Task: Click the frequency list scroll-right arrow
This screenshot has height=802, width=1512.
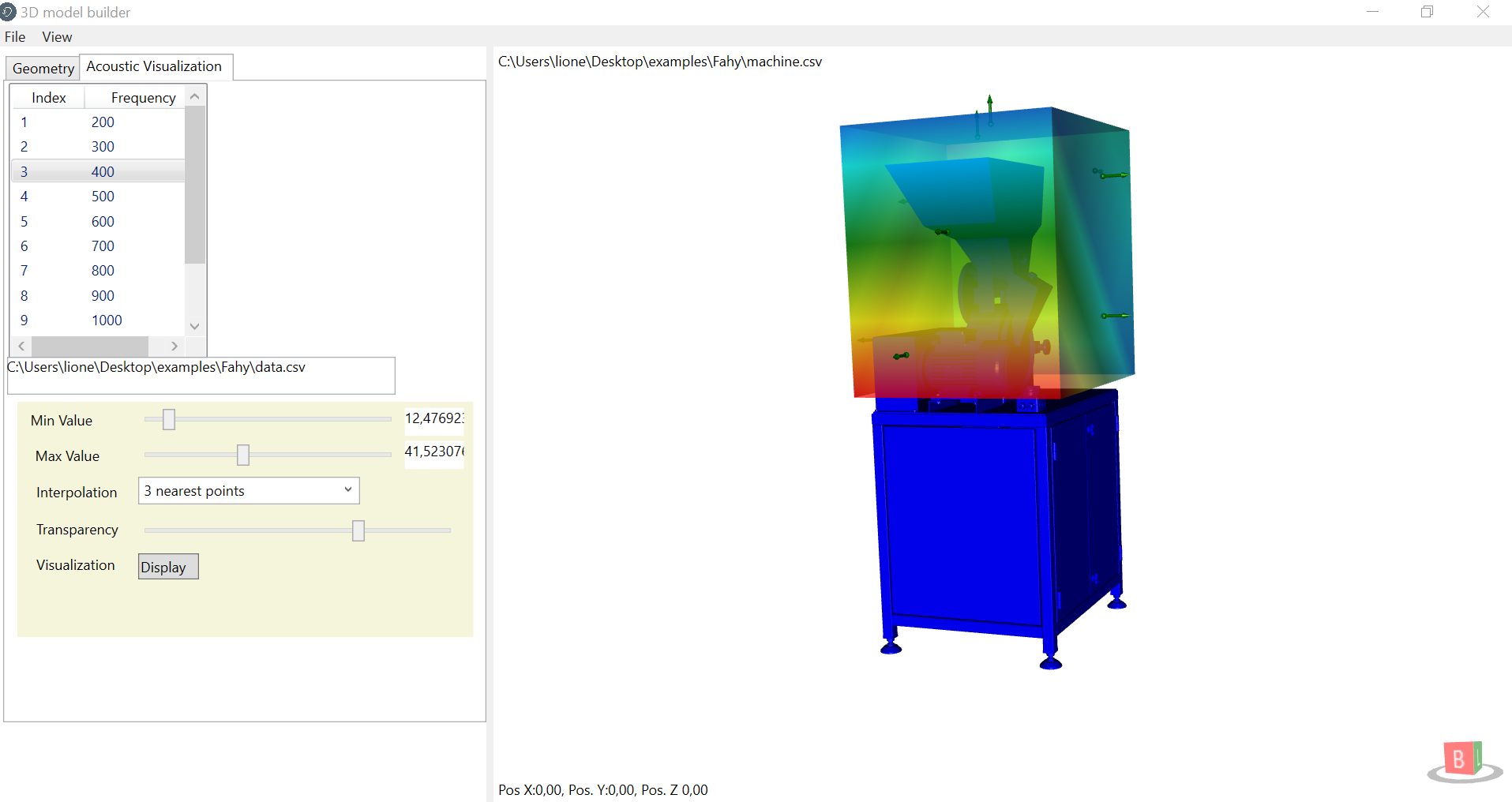Action: click(x=174, y=346)
